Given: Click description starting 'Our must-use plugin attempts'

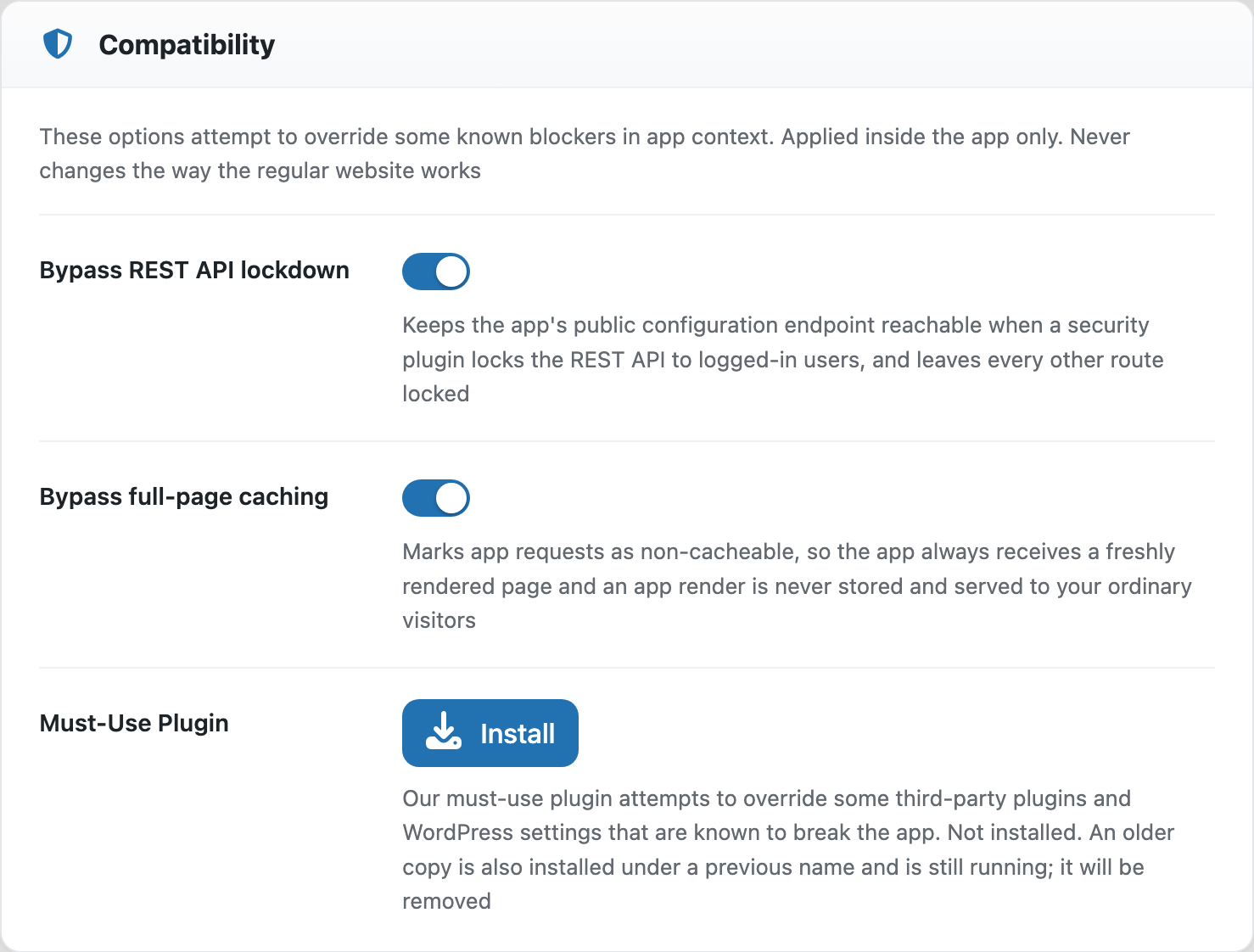Looking at the screenshot, I should 788,849.
